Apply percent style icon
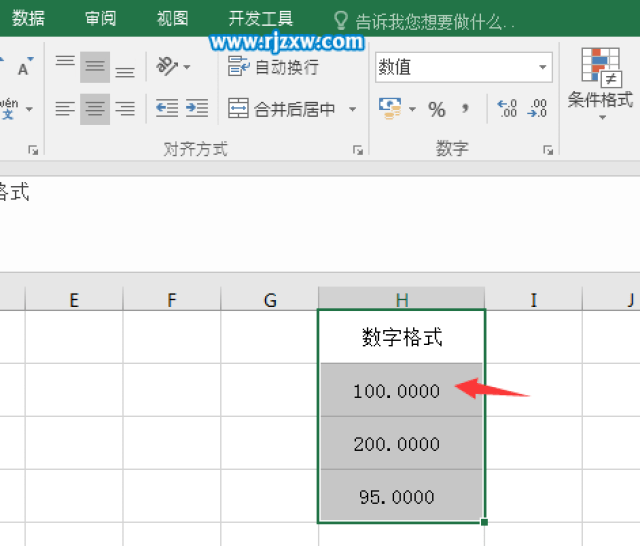The height and width of the screenshot is (546, 640). point(437,109)
